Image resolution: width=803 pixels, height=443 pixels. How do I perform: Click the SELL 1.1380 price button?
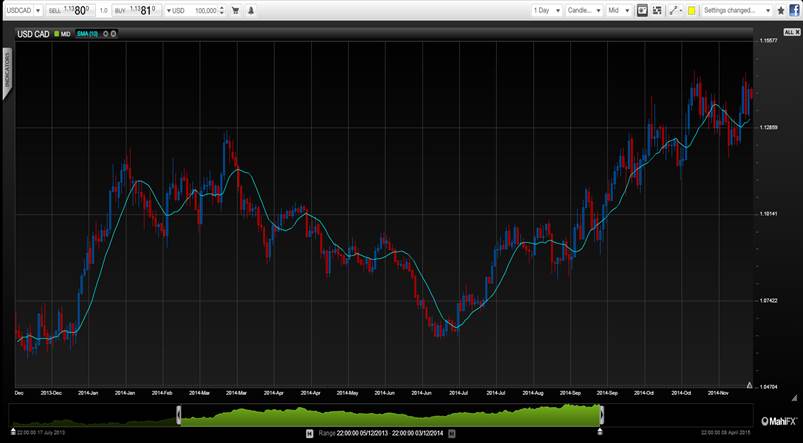pos(71,10)
